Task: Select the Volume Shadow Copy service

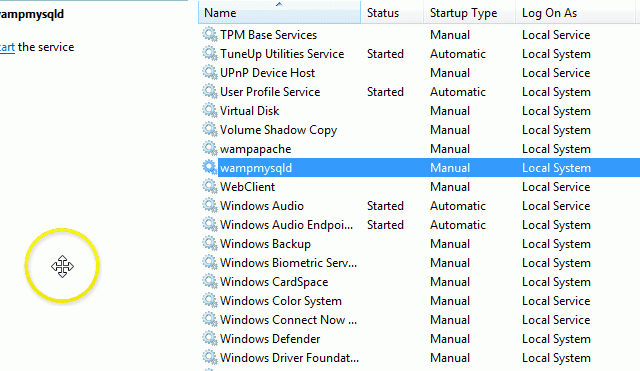Action: point(278,130)
